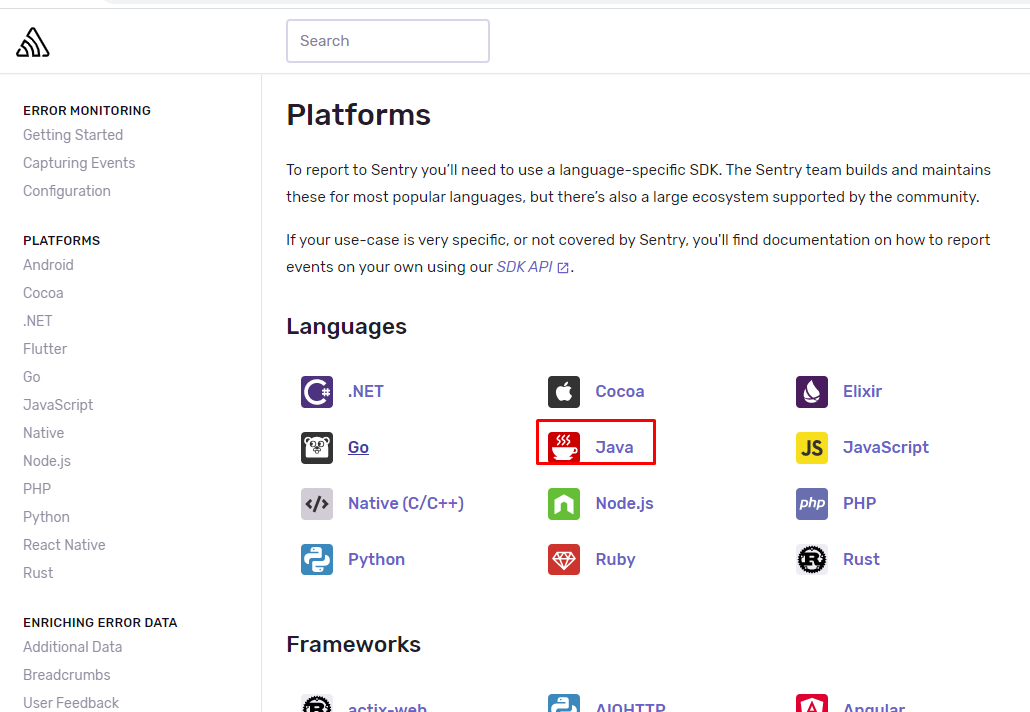Select Go in sidebar Platforms
This screenshot has height=712, width=1030.
[32, 377]
